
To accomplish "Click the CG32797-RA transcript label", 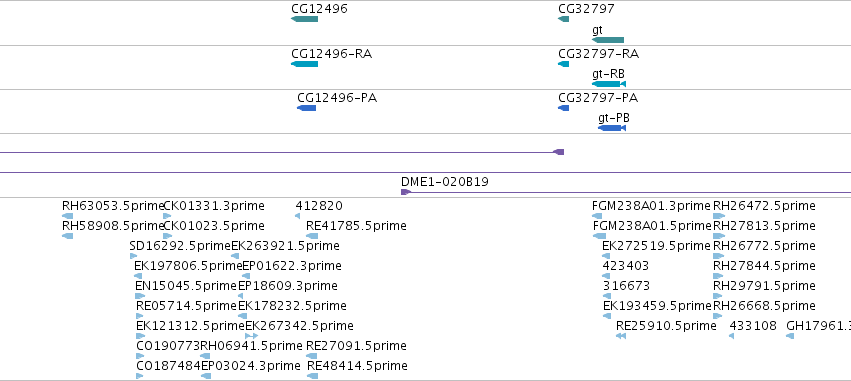I will 598,54.
